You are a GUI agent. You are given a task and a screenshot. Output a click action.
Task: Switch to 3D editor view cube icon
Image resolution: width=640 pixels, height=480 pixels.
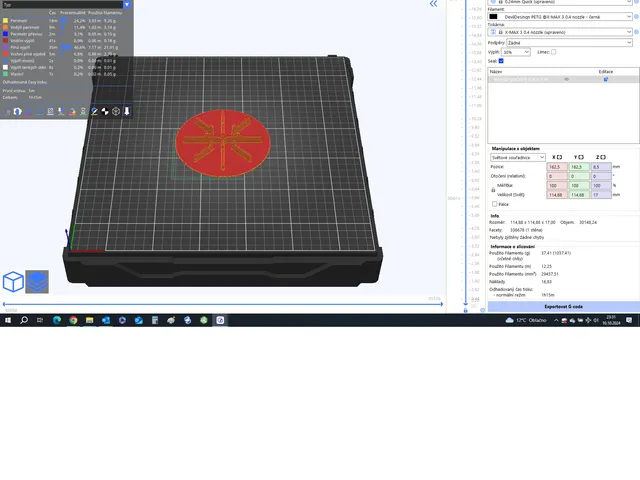point(13,282)
